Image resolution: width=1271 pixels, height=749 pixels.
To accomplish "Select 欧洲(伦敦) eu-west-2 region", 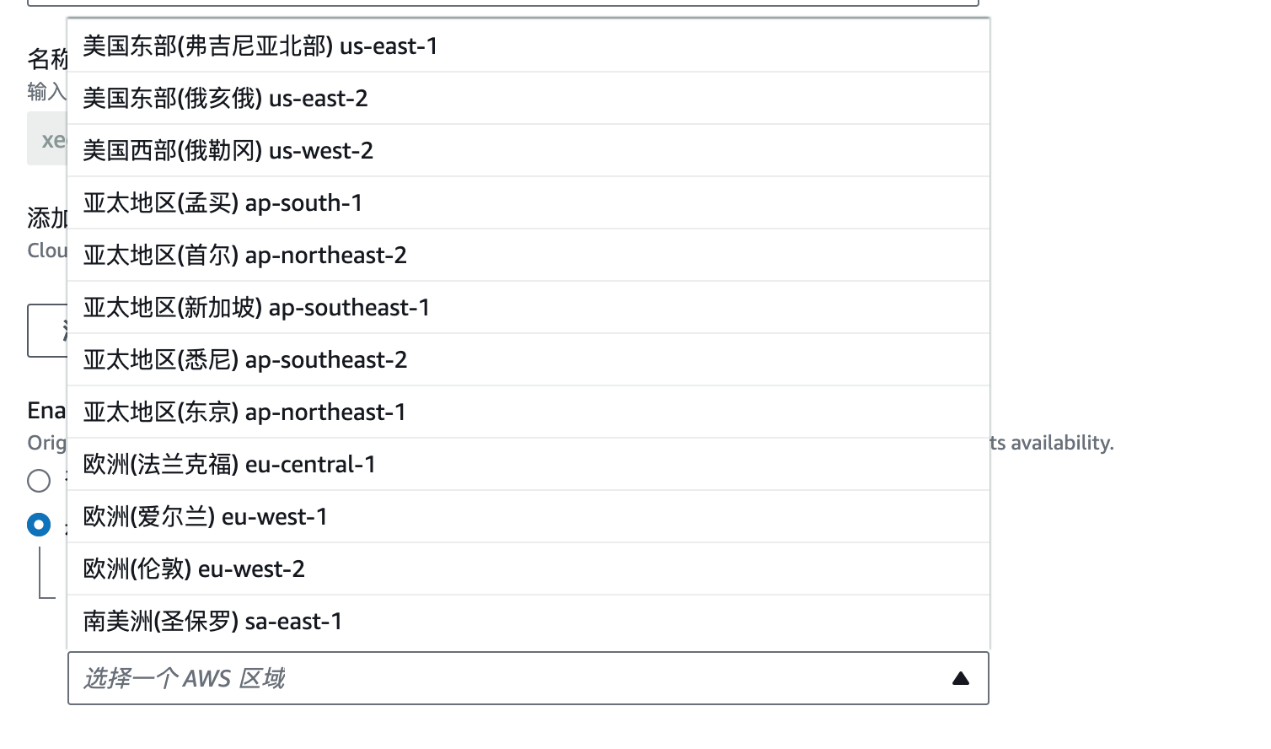I will (x=528, y=569).
